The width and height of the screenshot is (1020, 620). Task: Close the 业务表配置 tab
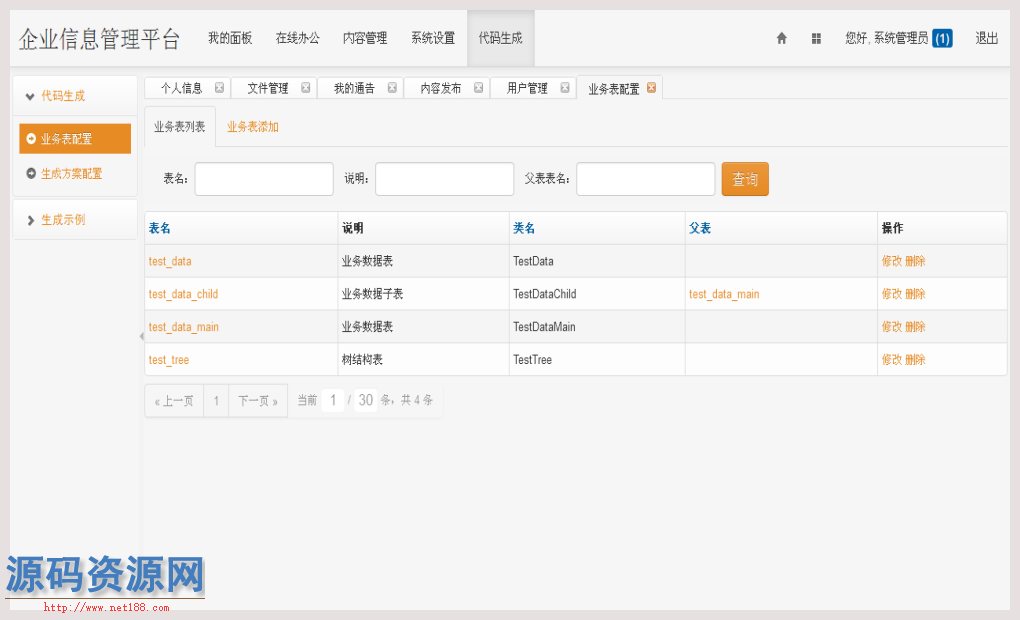tap(651, 88)
